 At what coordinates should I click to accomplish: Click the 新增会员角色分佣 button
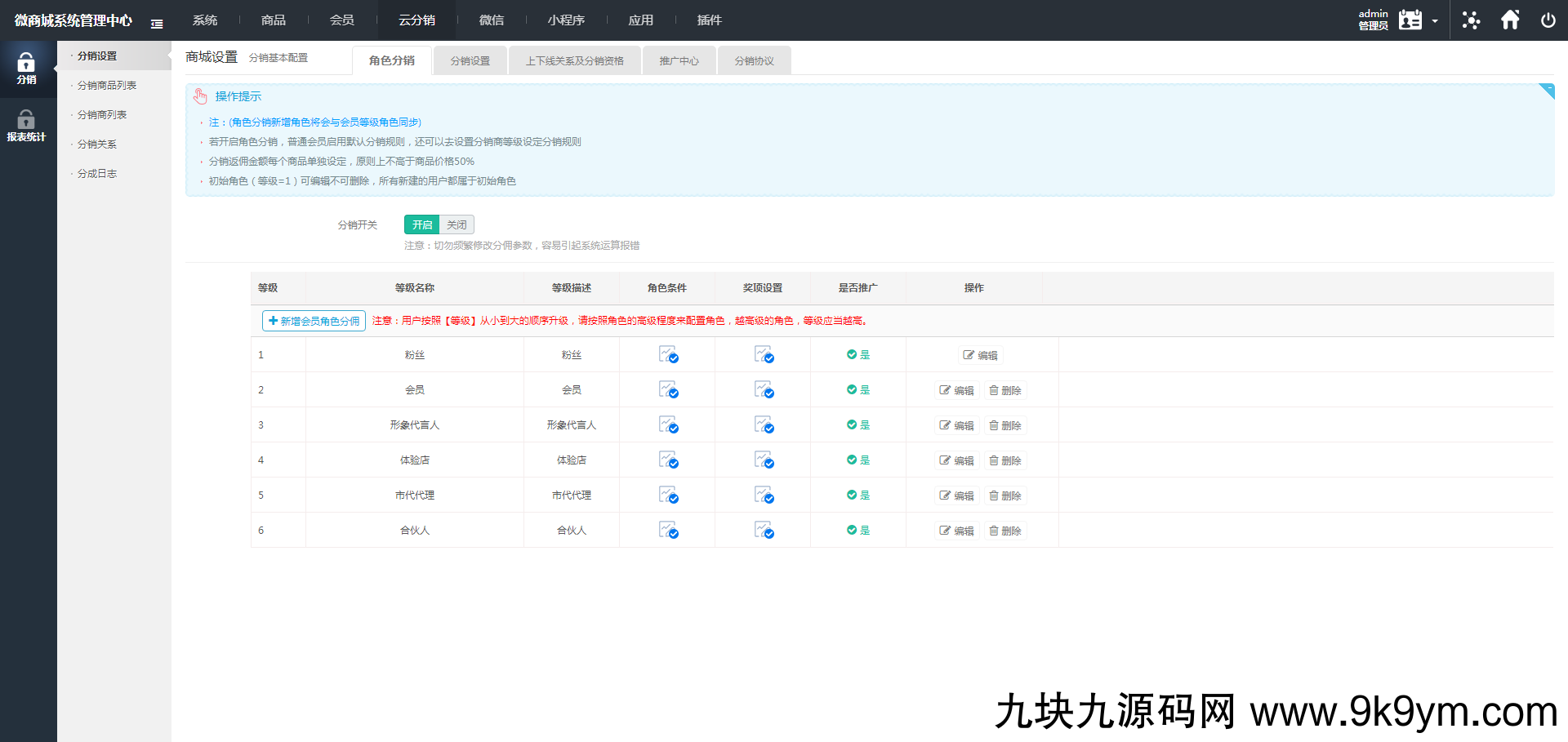(x=313, y=320)
